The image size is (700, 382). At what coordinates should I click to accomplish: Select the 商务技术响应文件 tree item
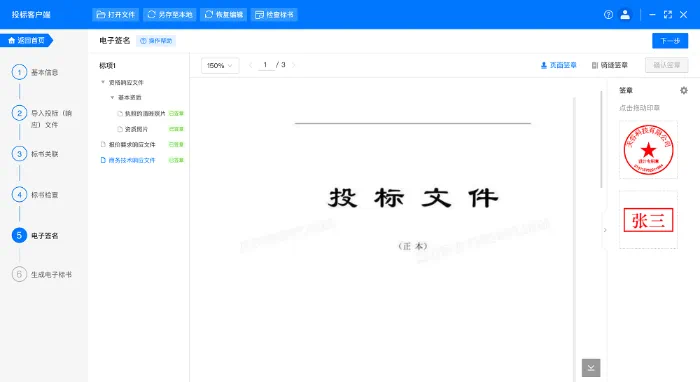click(x=128, y=160)
